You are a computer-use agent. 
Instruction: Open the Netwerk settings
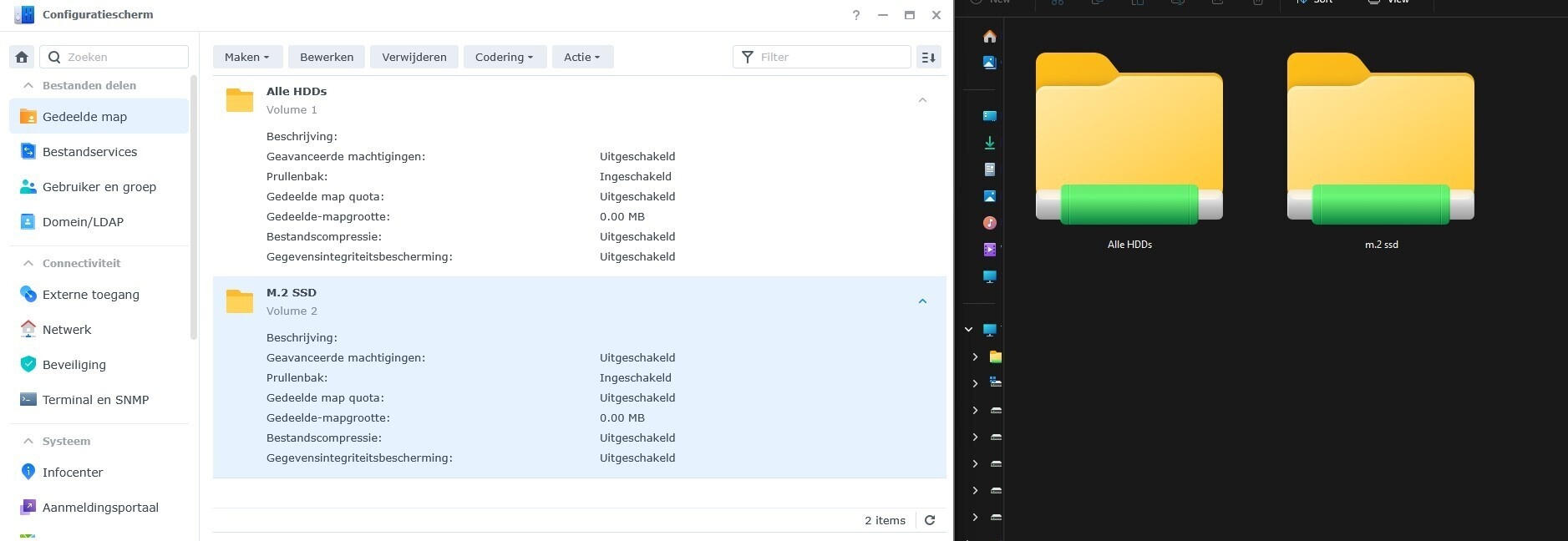[x=99, y=330]
